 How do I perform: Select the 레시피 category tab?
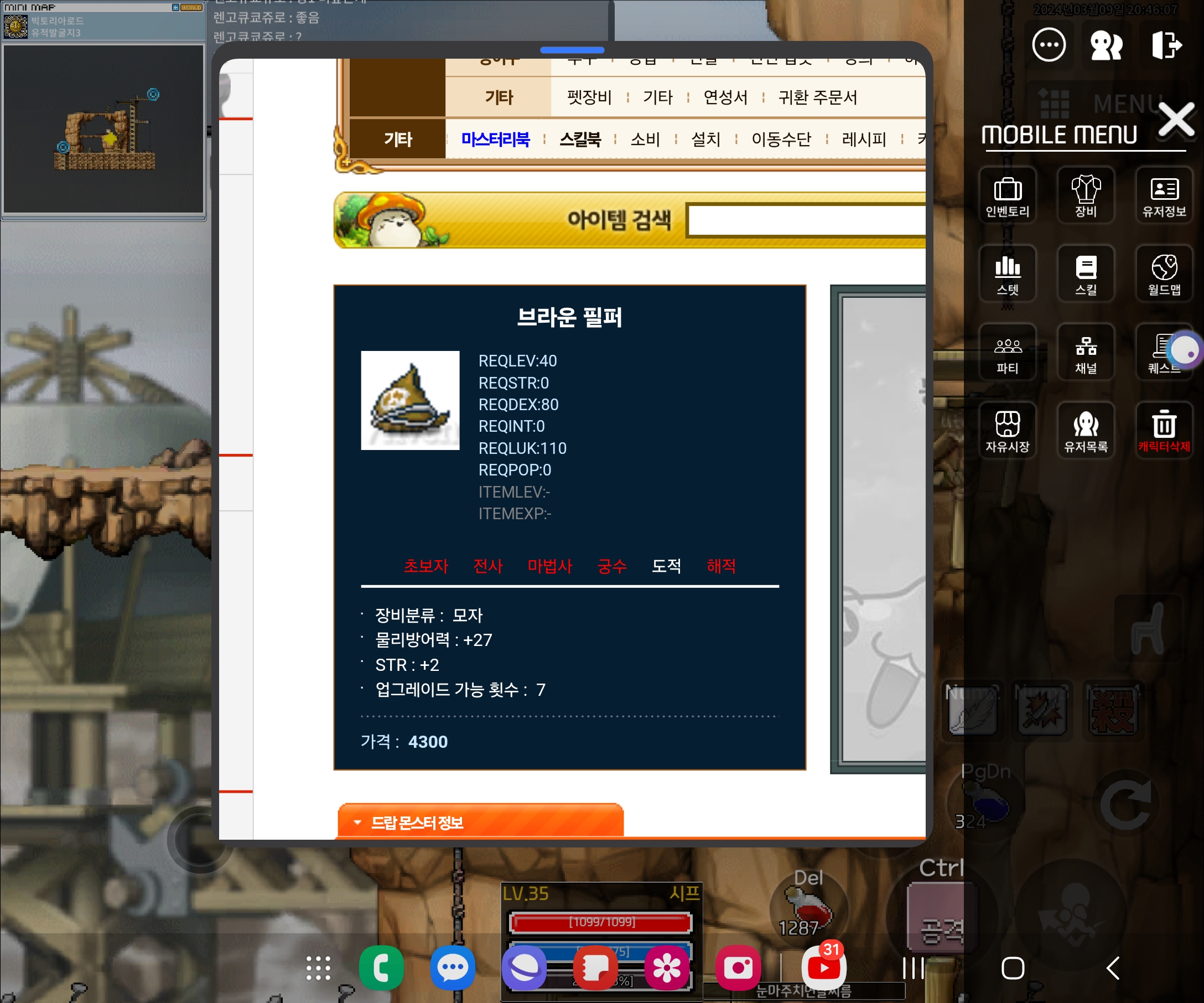tap(864, 139)
